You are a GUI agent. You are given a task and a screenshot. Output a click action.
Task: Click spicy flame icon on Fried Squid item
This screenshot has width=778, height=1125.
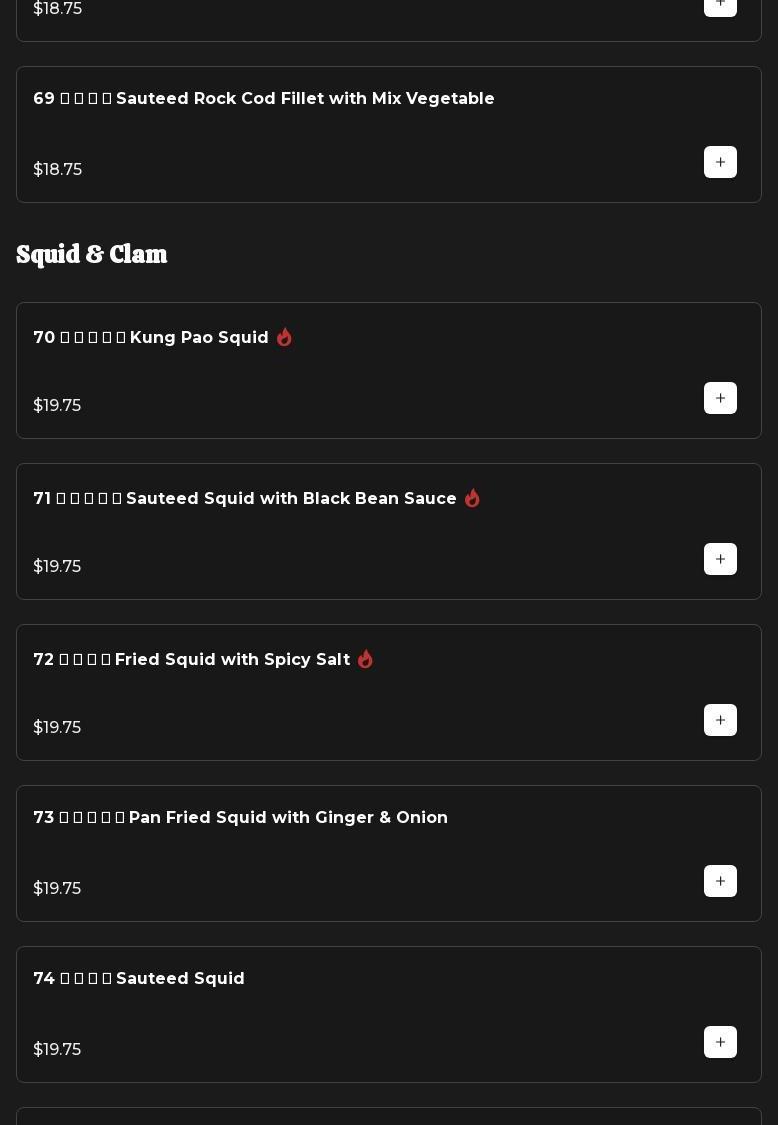pyautogui.click(x=366, y=659)
